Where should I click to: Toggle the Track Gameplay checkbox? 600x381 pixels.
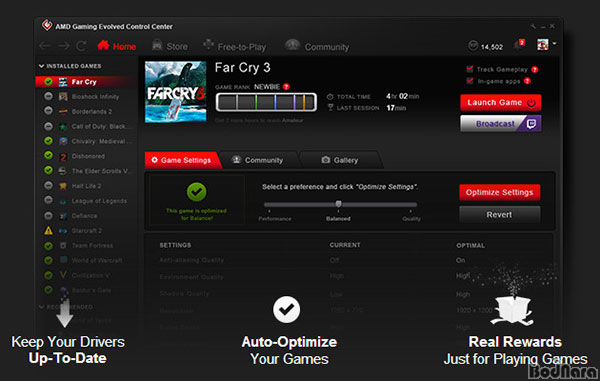[x=470, y=69]
